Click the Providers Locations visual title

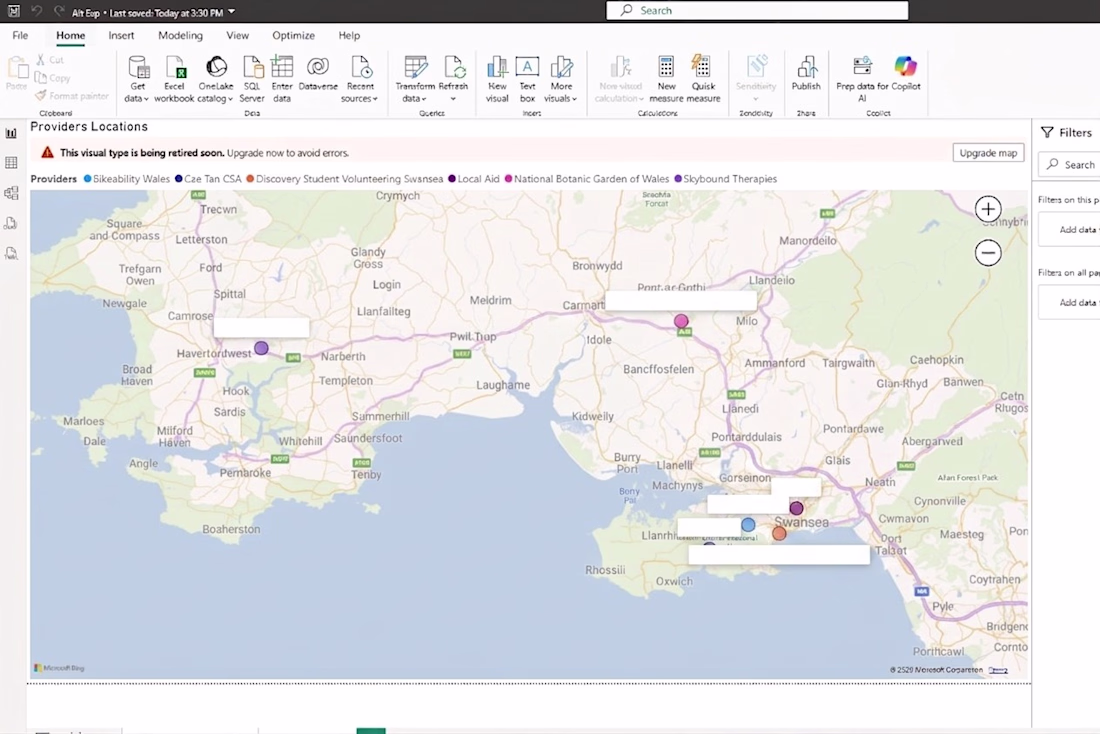pos(89,126)
